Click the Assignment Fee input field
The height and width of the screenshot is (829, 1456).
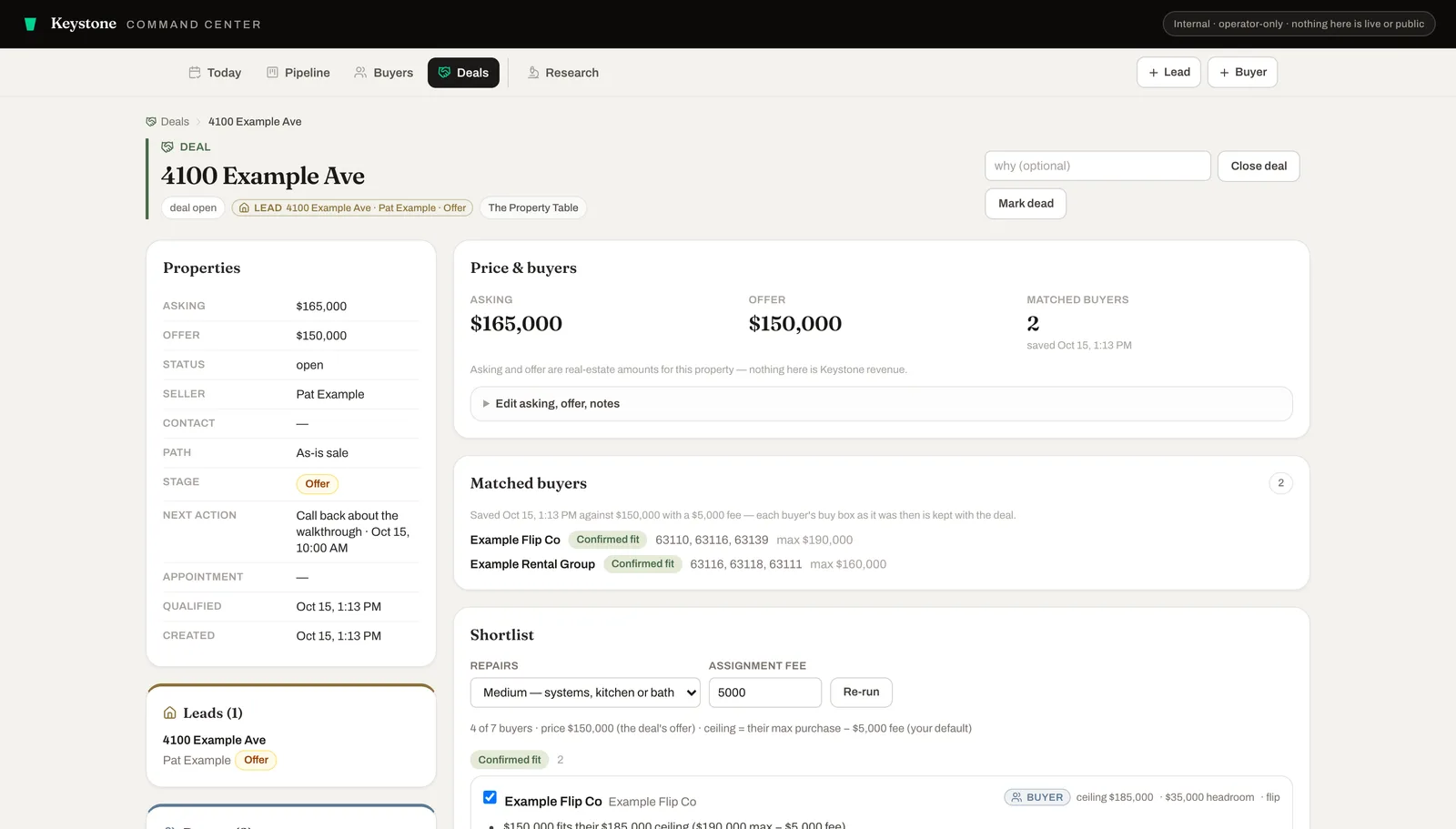click(765, 693)
